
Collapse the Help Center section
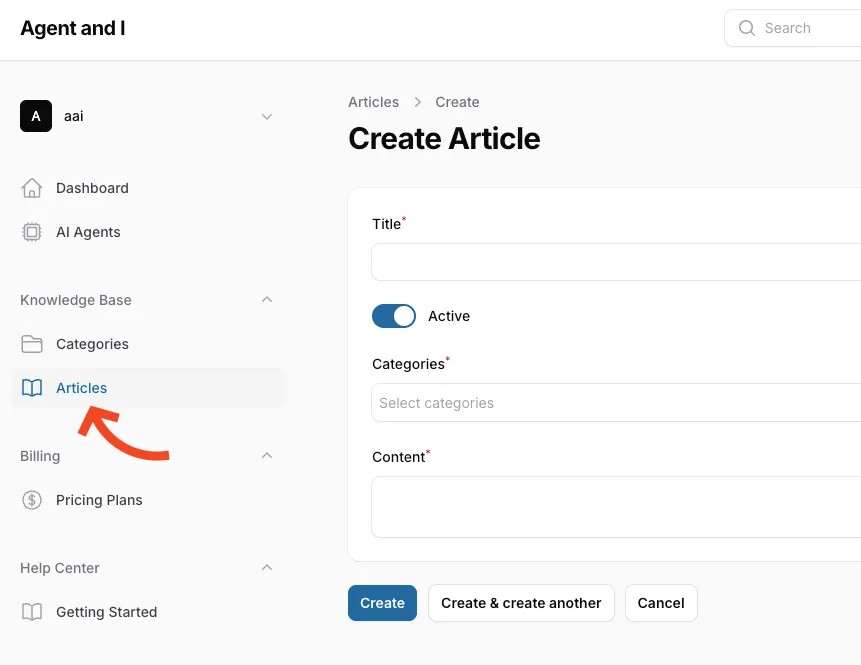(267, 568)
